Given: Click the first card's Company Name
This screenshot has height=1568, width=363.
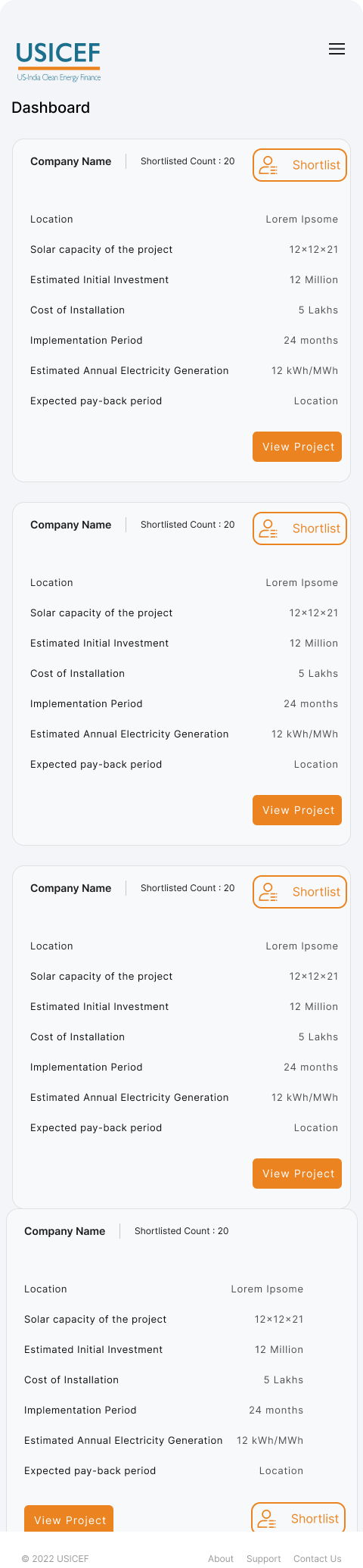Looking at the screenshot, I should (x=70, y=161).
